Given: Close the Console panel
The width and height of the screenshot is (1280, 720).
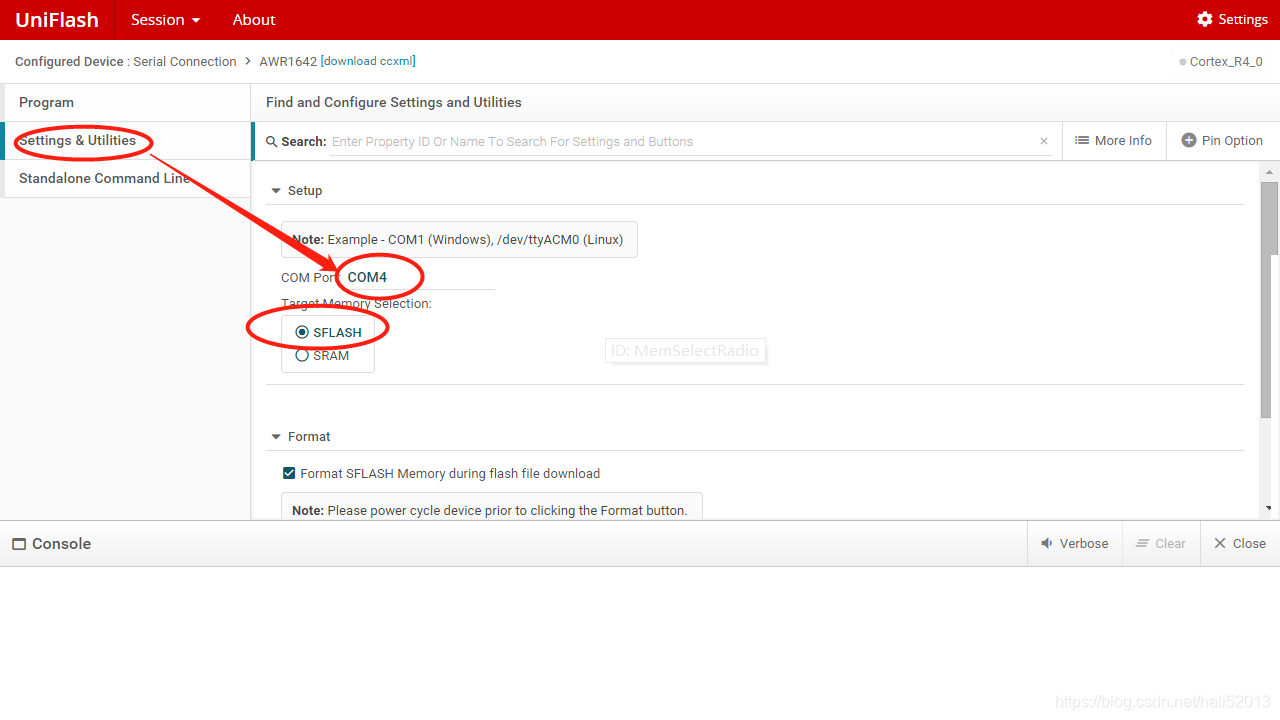Looking at the screenshot, I should tap(1240, 544).
